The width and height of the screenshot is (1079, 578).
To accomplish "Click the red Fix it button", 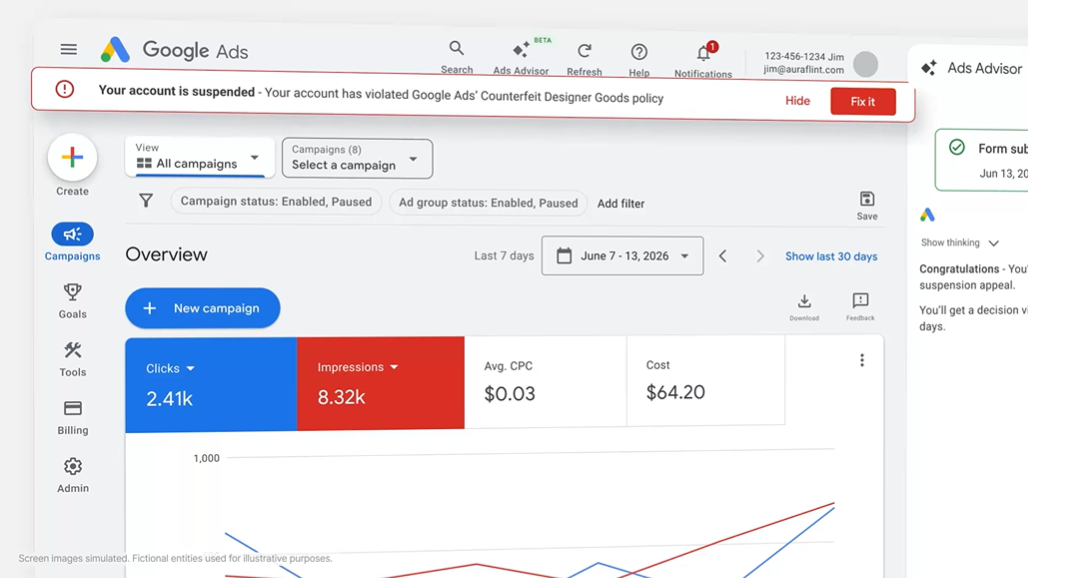I will click(863, 101).
